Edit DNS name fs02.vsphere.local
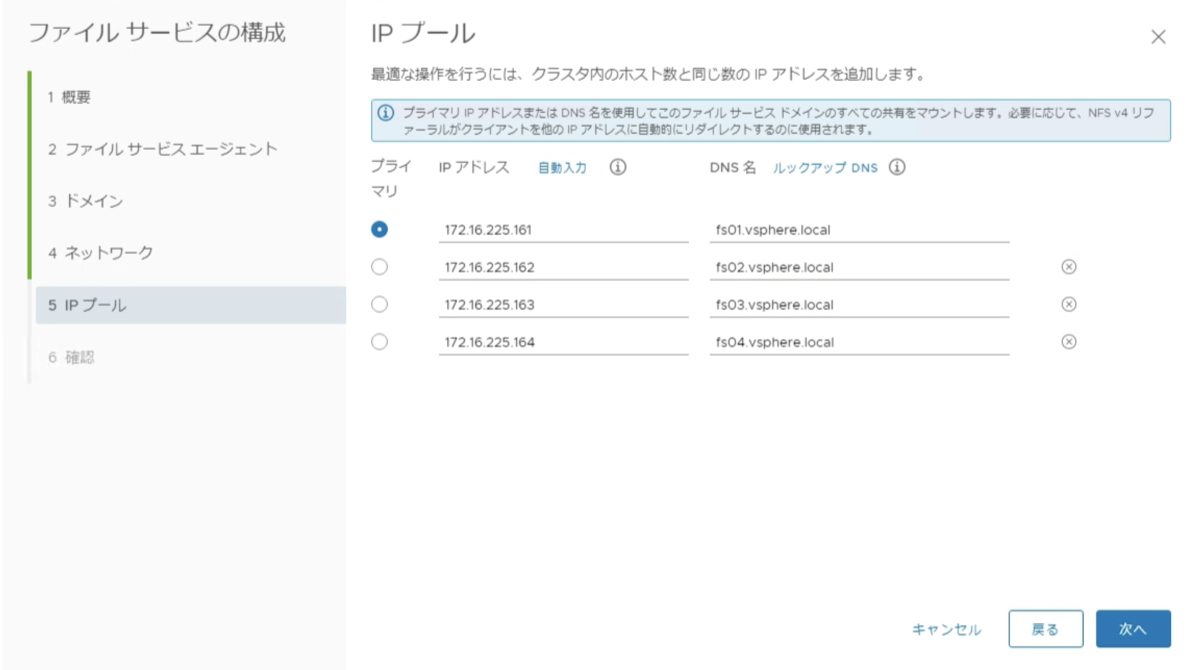1200x670 pixels. coord(859,267)
